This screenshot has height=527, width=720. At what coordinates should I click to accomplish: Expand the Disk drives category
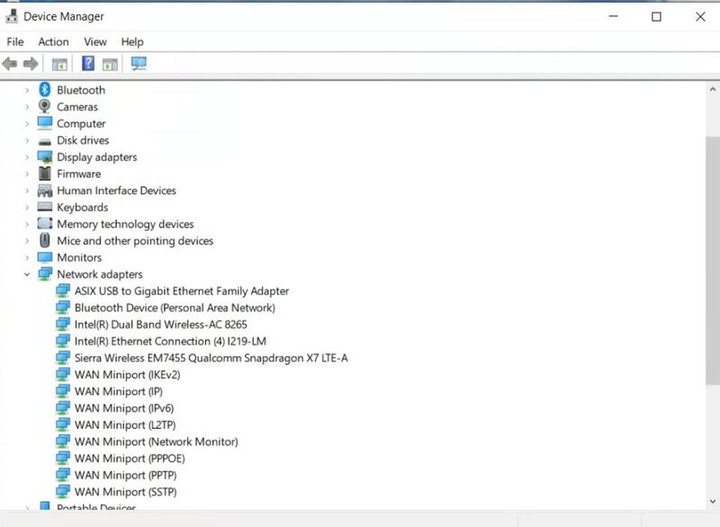(x=27, y=140)
